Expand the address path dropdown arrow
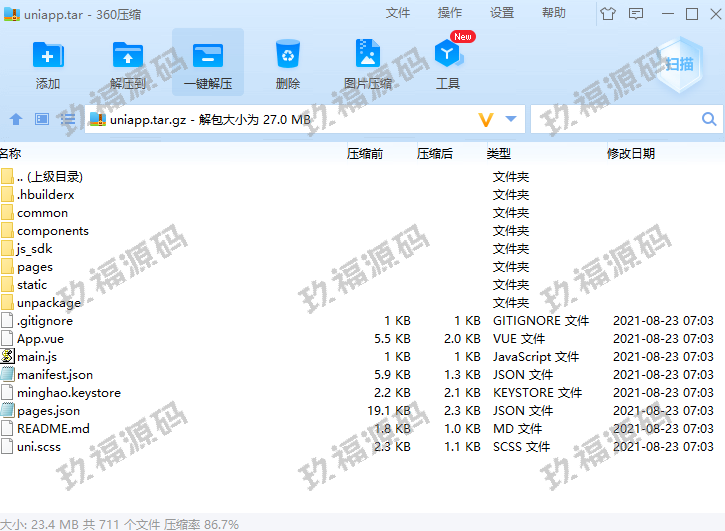This screenshot has width=725, height=531. click(511, 119)
